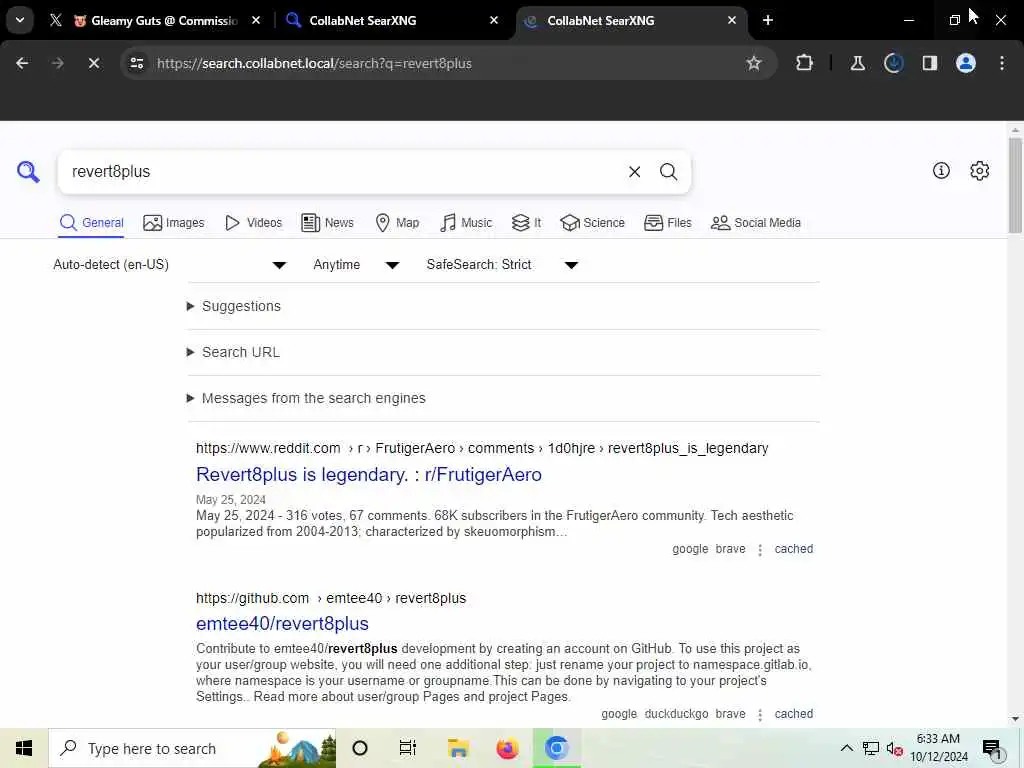Submit search with magnifier button
This screenshot has width=1024, height=768.
click(668, 172)
